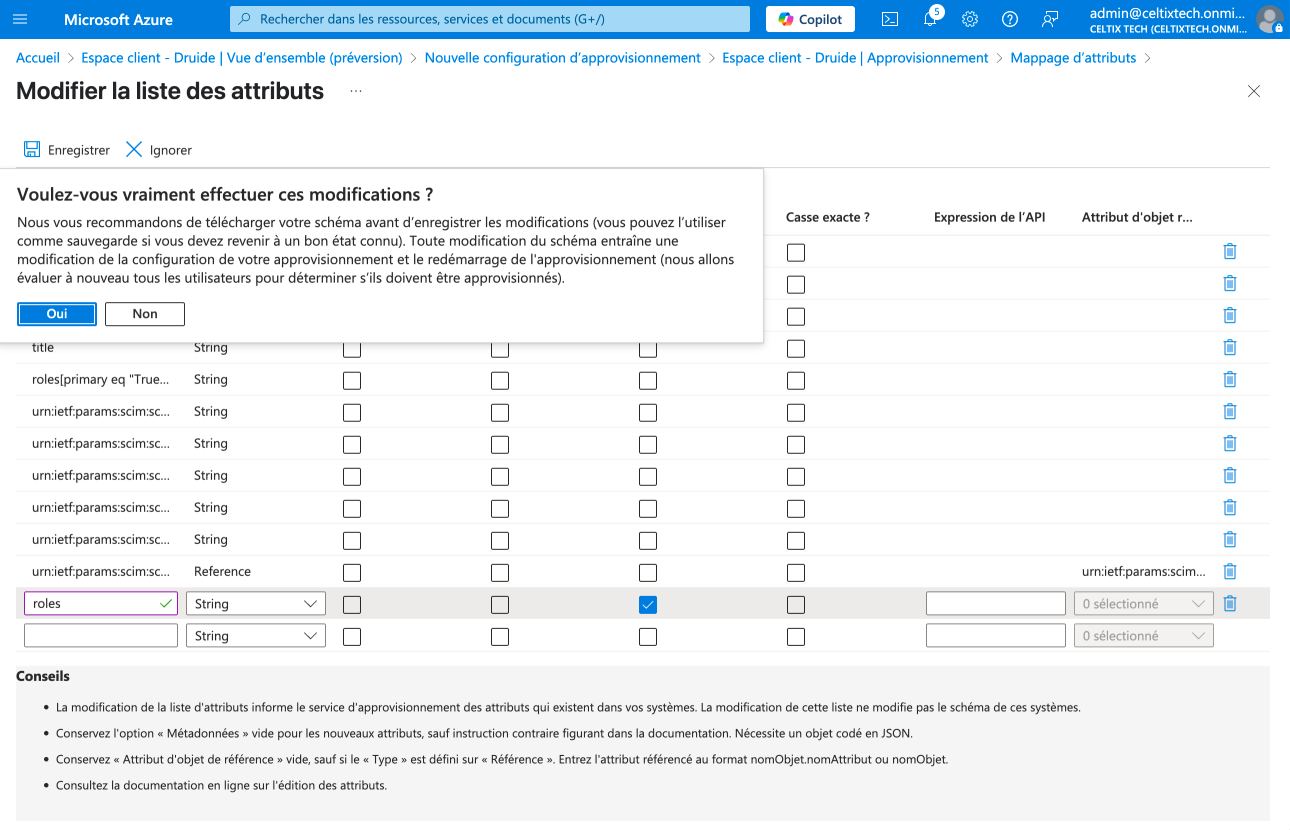1290x830 pixels.
Task: Check first checkbox in title row
Action: point(352,349)
